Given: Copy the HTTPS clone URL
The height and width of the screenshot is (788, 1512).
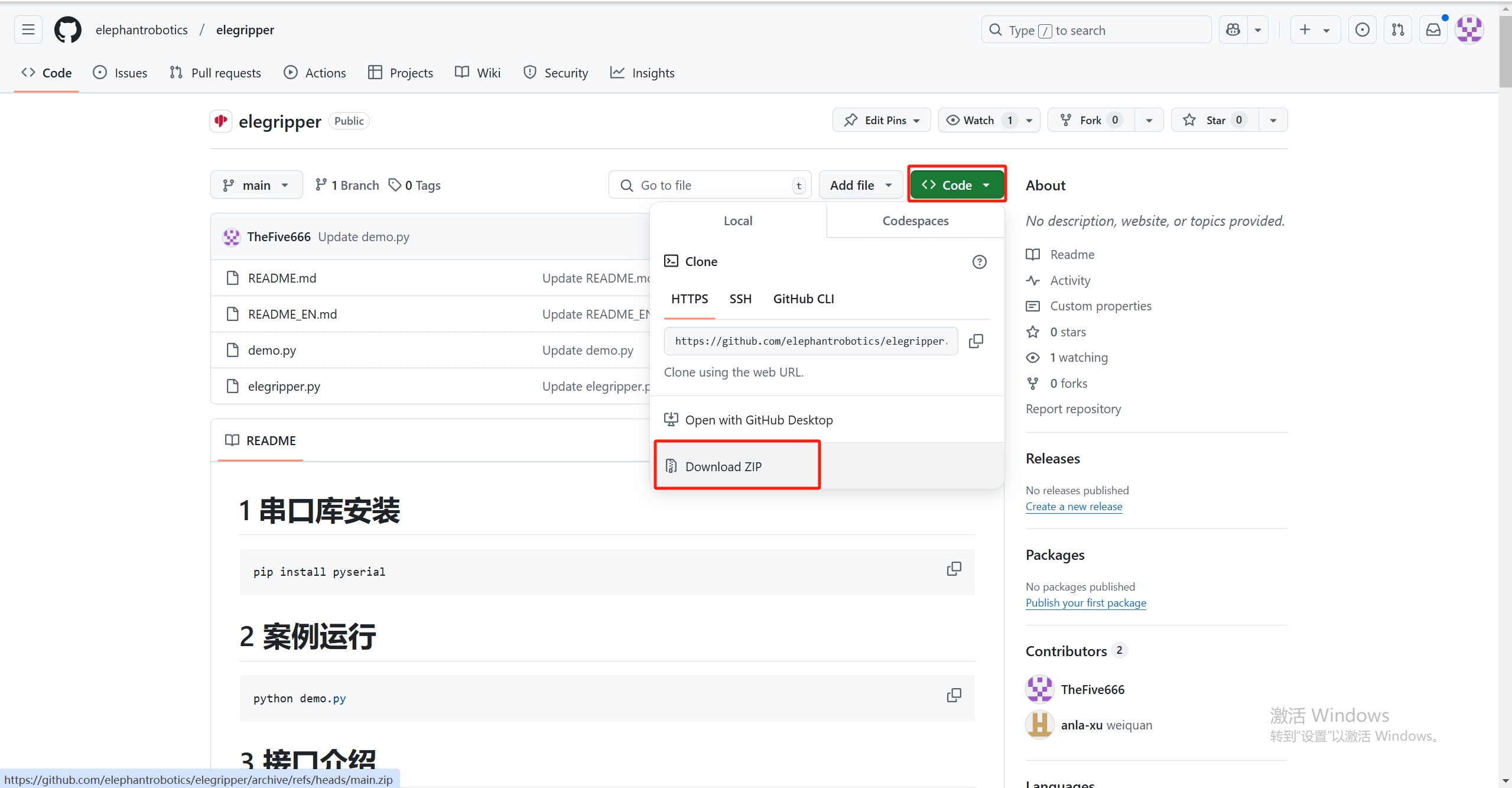Looking at the screenshot, I should pyautogui.click(x=976, y=341).
